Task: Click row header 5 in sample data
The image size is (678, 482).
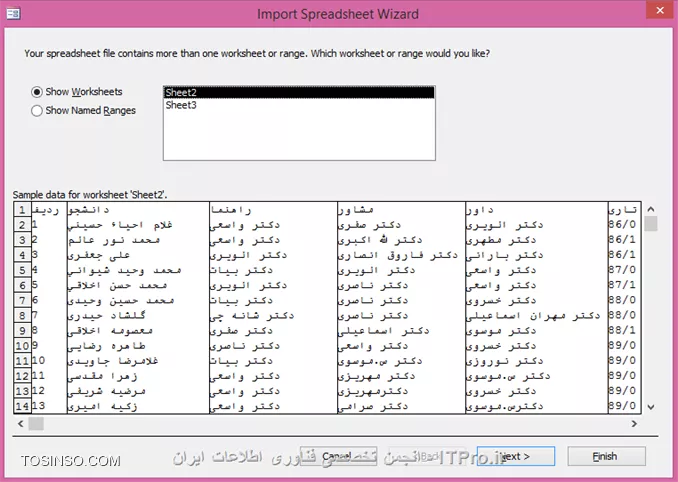Action: (22, 270)
